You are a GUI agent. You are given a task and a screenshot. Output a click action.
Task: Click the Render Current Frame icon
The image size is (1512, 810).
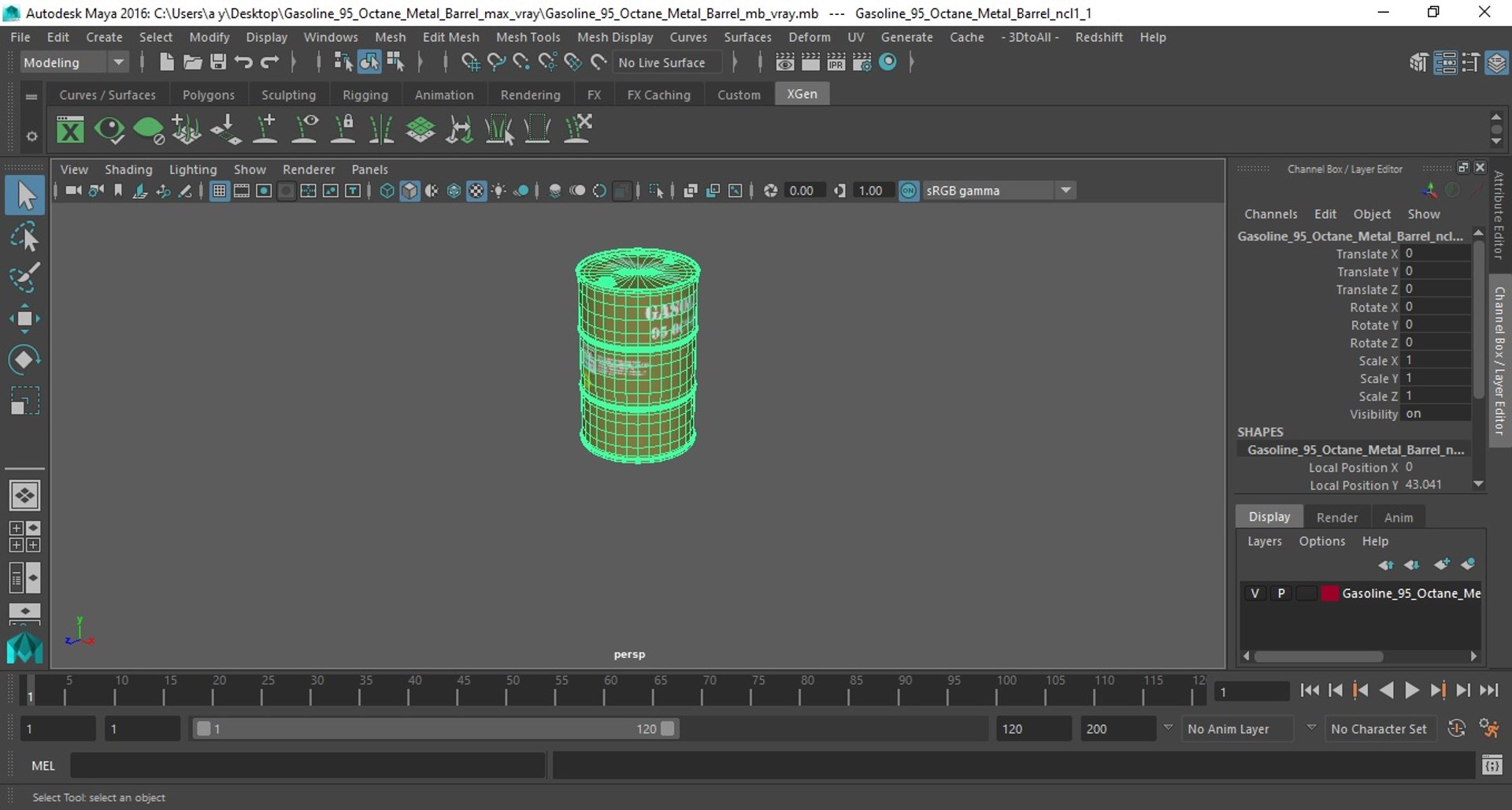(810, 62)
